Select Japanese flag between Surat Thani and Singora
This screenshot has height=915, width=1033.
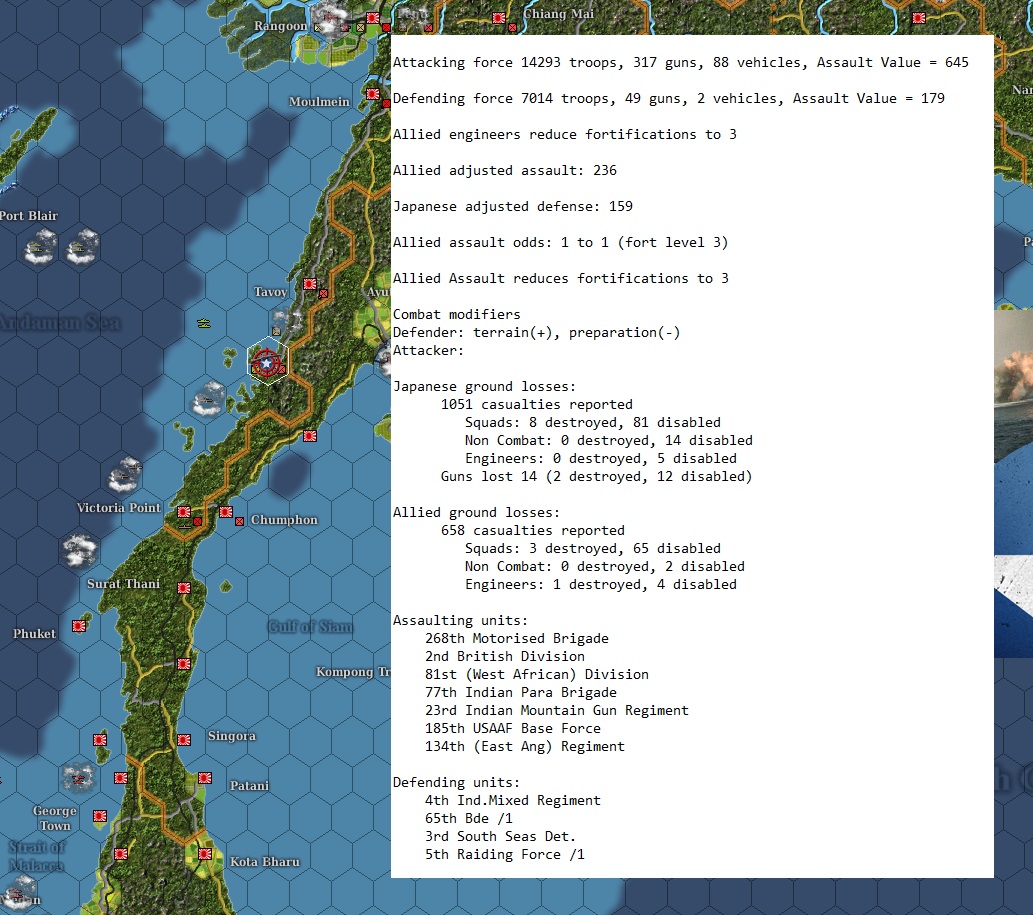[184, 664]
